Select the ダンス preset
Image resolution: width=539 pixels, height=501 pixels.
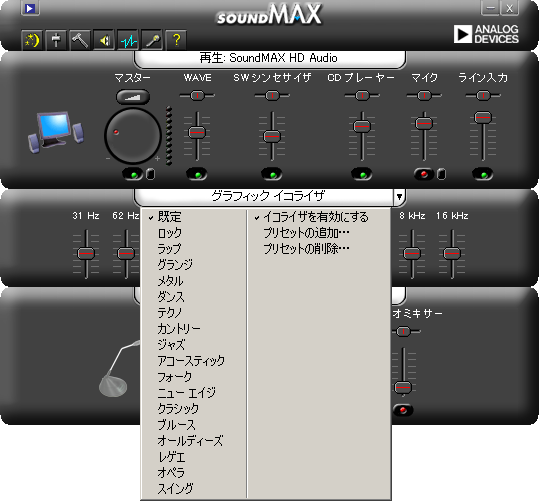(x=194, y=297)
